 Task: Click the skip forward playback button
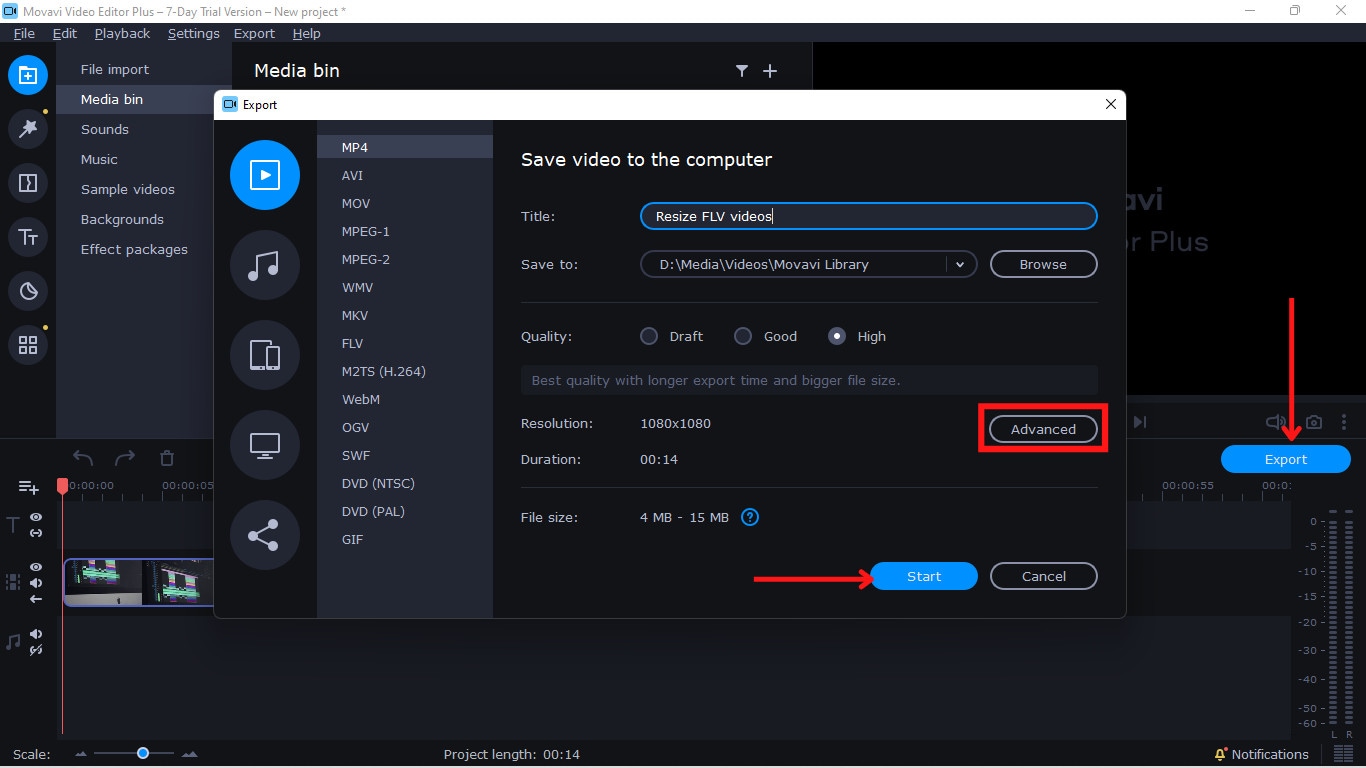coord(1139,423)
